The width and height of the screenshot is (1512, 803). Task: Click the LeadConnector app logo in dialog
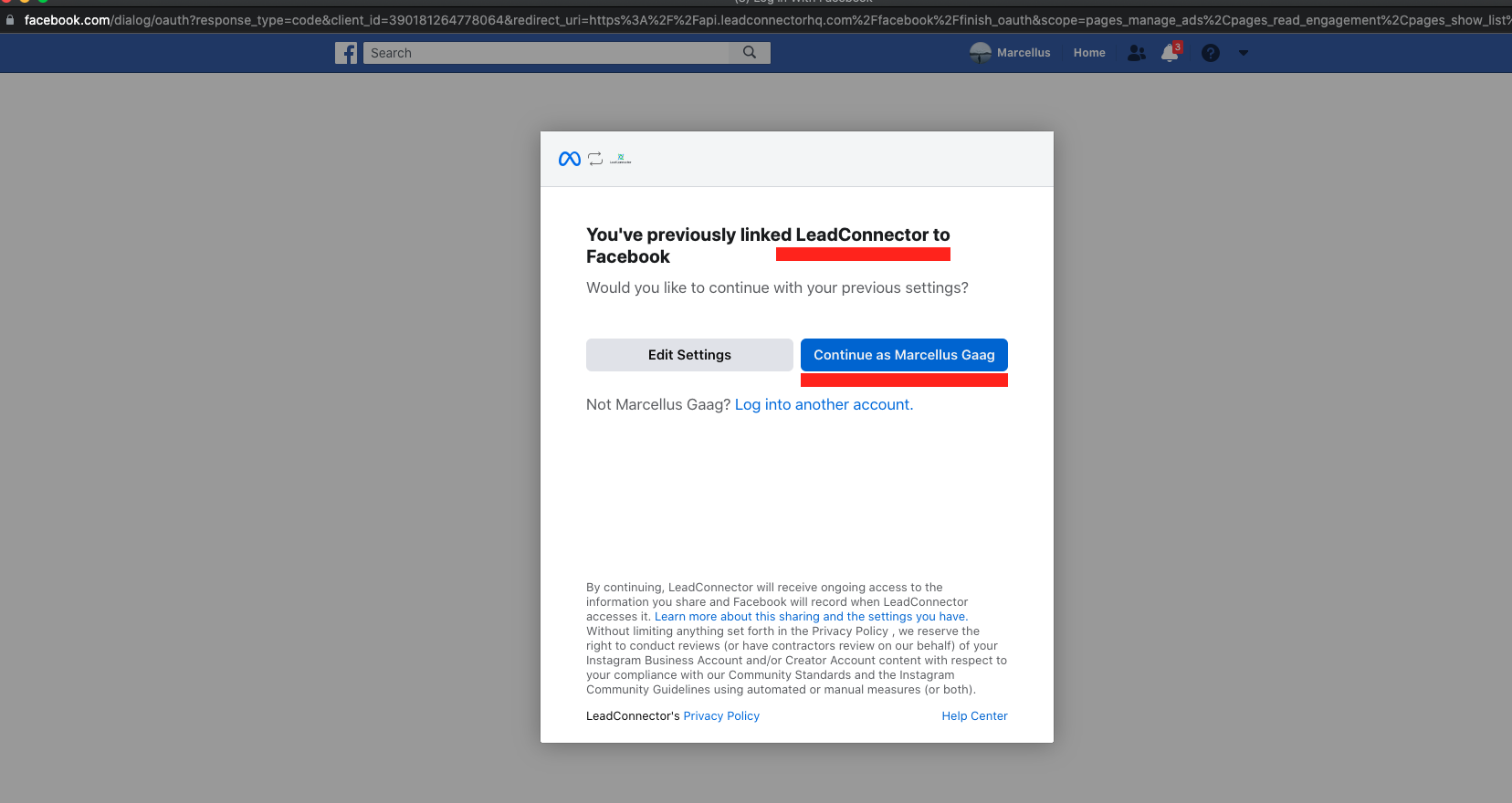click(x=621, y=159)
